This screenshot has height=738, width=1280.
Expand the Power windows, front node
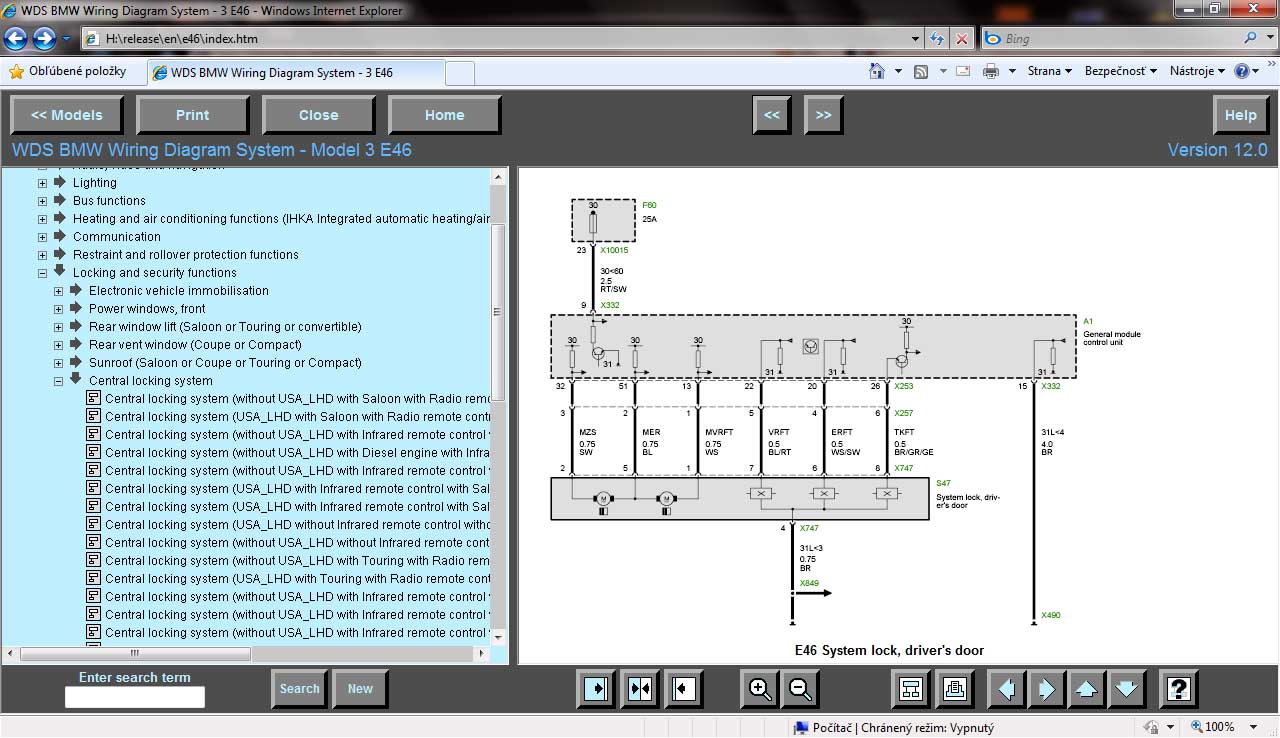click(x=59, y=309)
